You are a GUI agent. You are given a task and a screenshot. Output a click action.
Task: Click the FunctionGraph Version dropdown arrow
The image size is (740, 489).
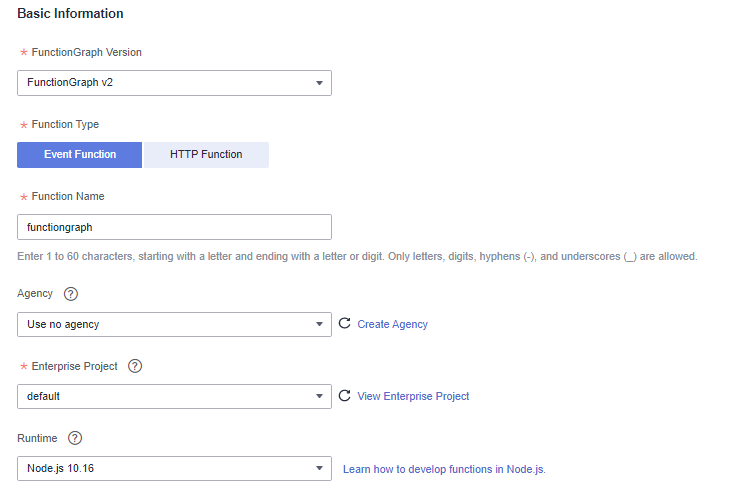click(x=319, y=83)
